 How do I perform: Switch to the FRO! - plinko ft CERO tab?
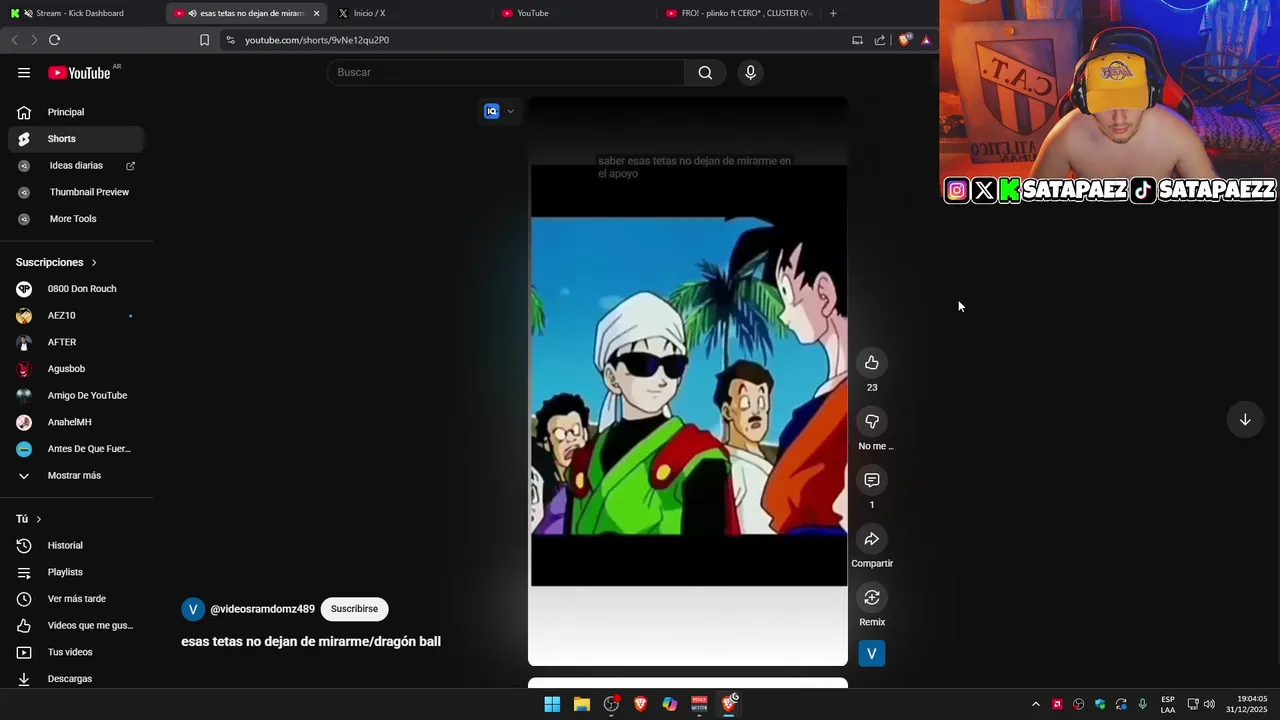pyautogui.click(x=738, y=13)
